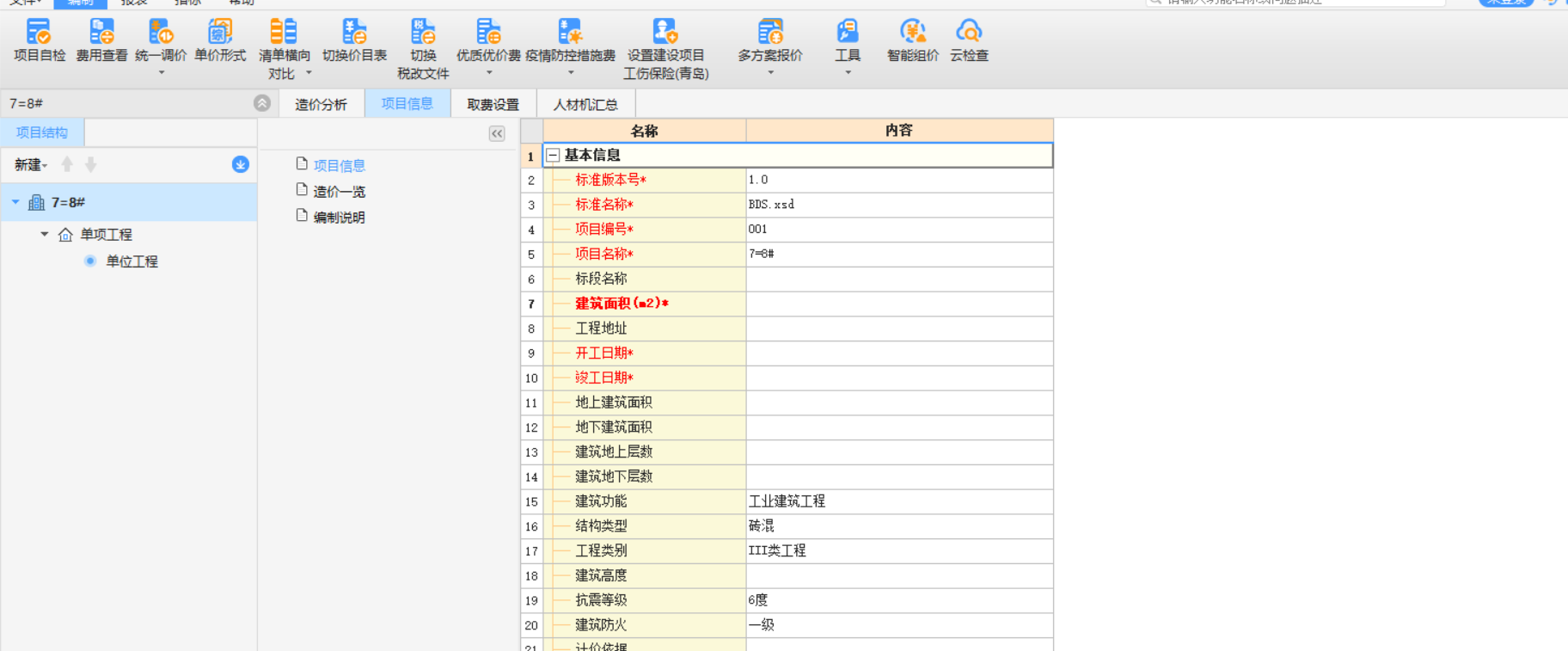Select the 砖混 structure type cell
The width and height of the screenshot is (1568, 651).
[899, 526]
